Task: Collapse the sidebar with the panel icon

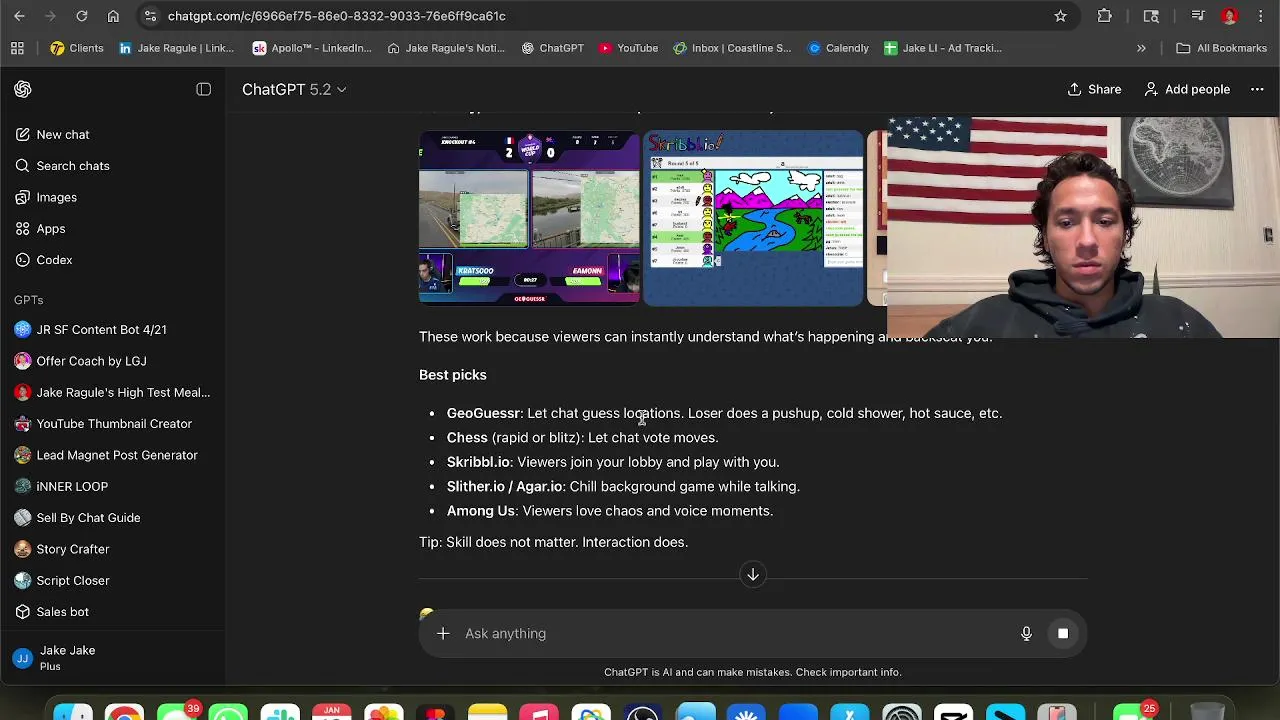Action: pos(204,89)
